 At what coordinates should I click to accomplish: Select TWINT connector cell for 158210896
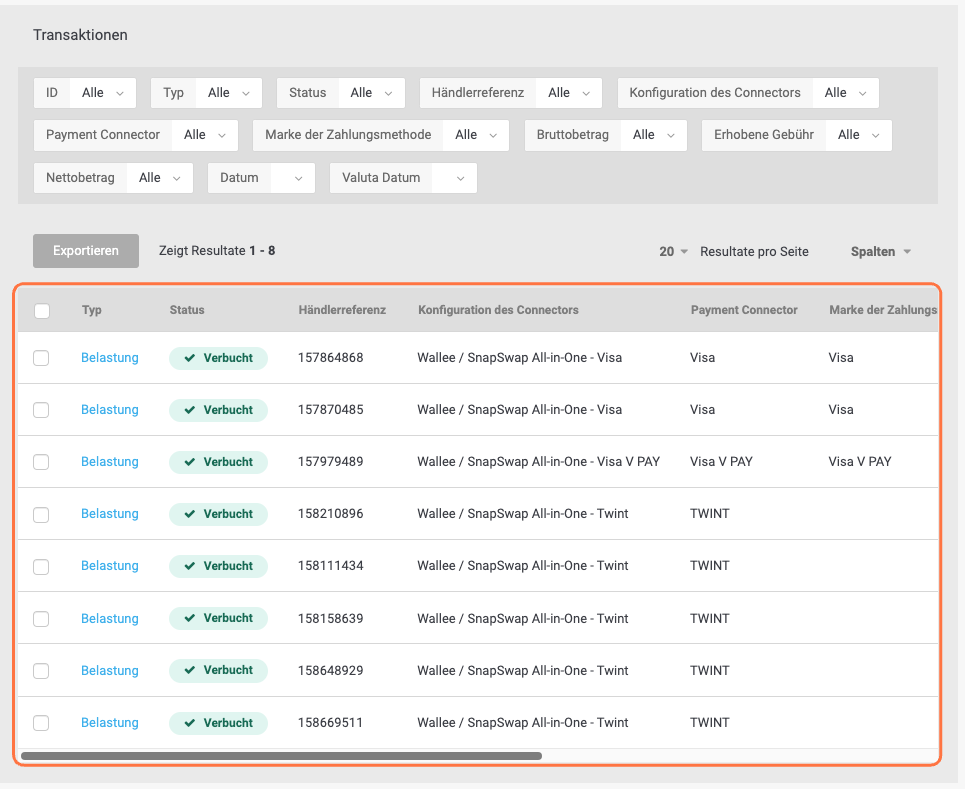(x=710, y=514)
